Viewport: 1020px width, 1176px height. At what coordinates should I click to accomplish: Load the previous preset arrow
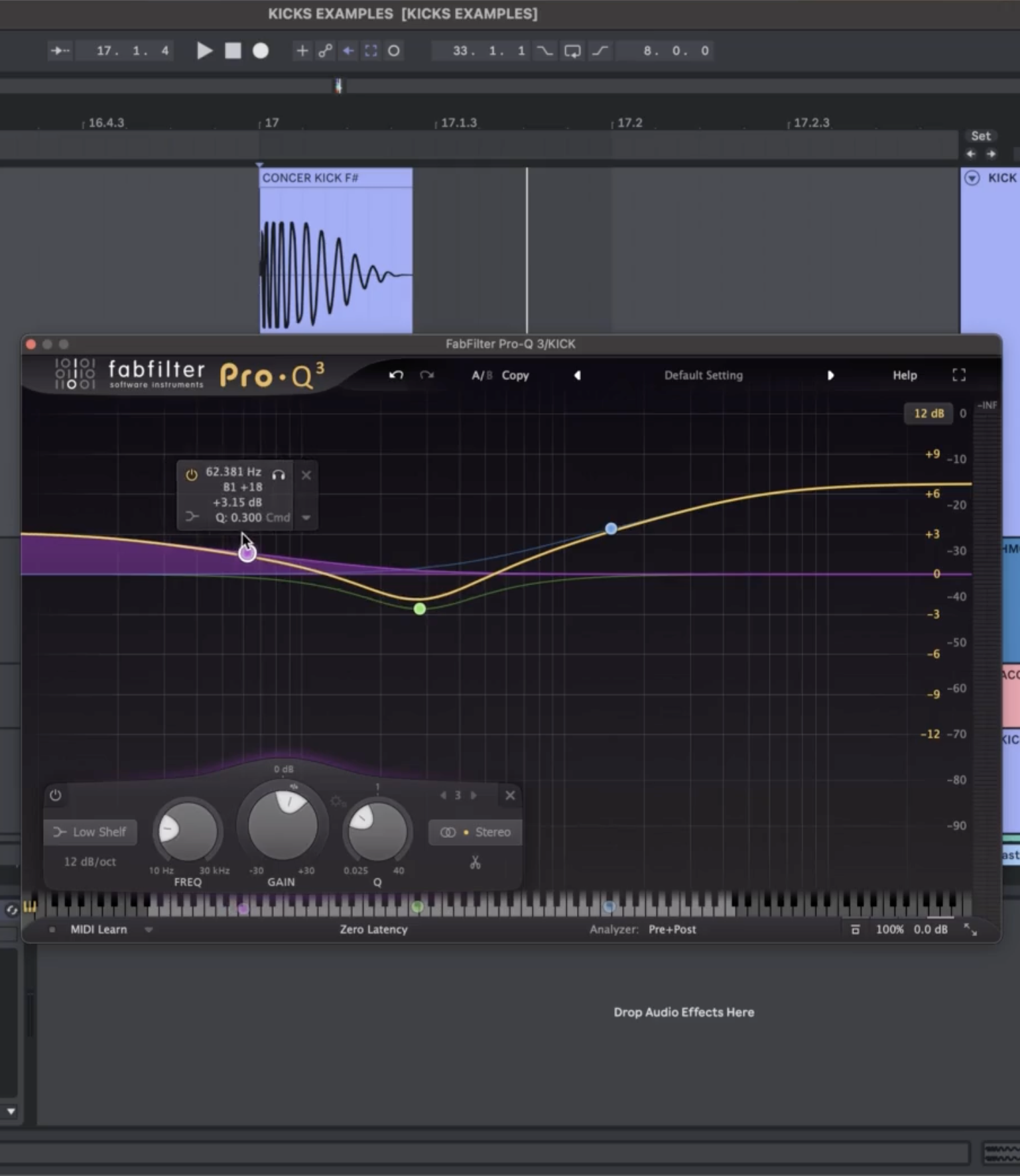pyautogui.click(x=577, y=375)
